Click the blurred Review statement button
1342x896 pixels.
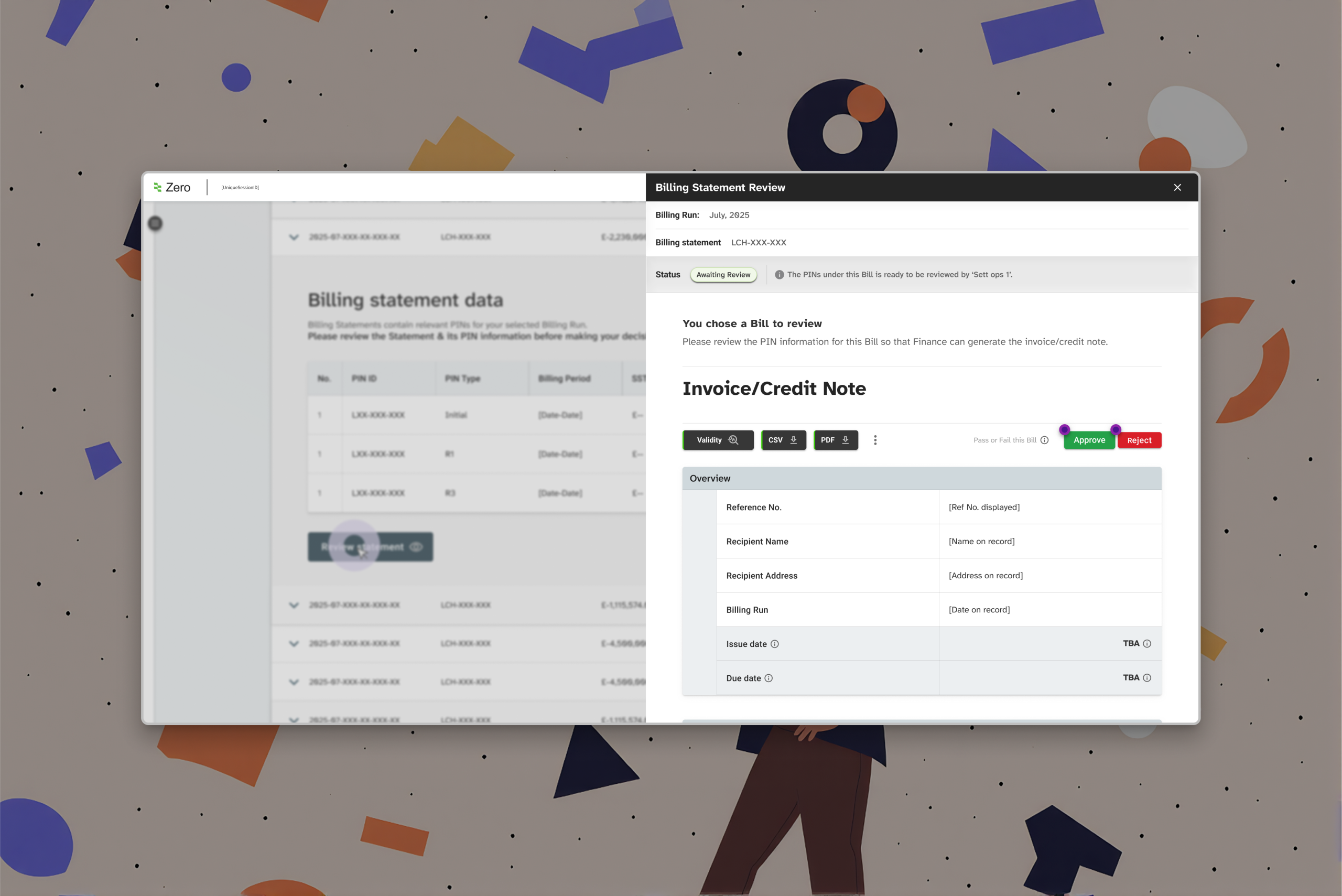pyautogui.click(x=370, y=547)
